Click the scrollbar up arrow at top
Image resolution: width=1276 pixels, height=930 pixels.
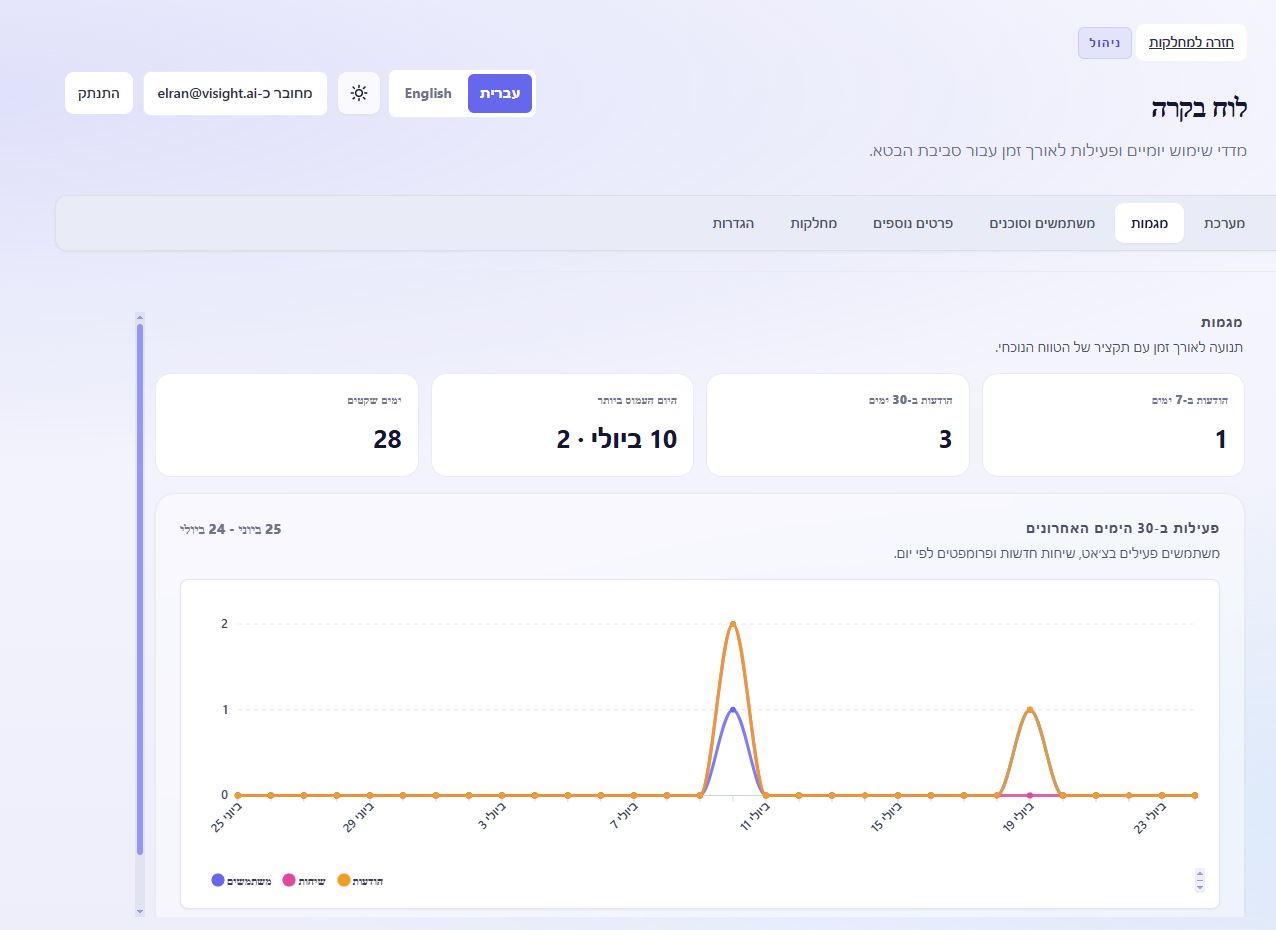tap(140, 318)
